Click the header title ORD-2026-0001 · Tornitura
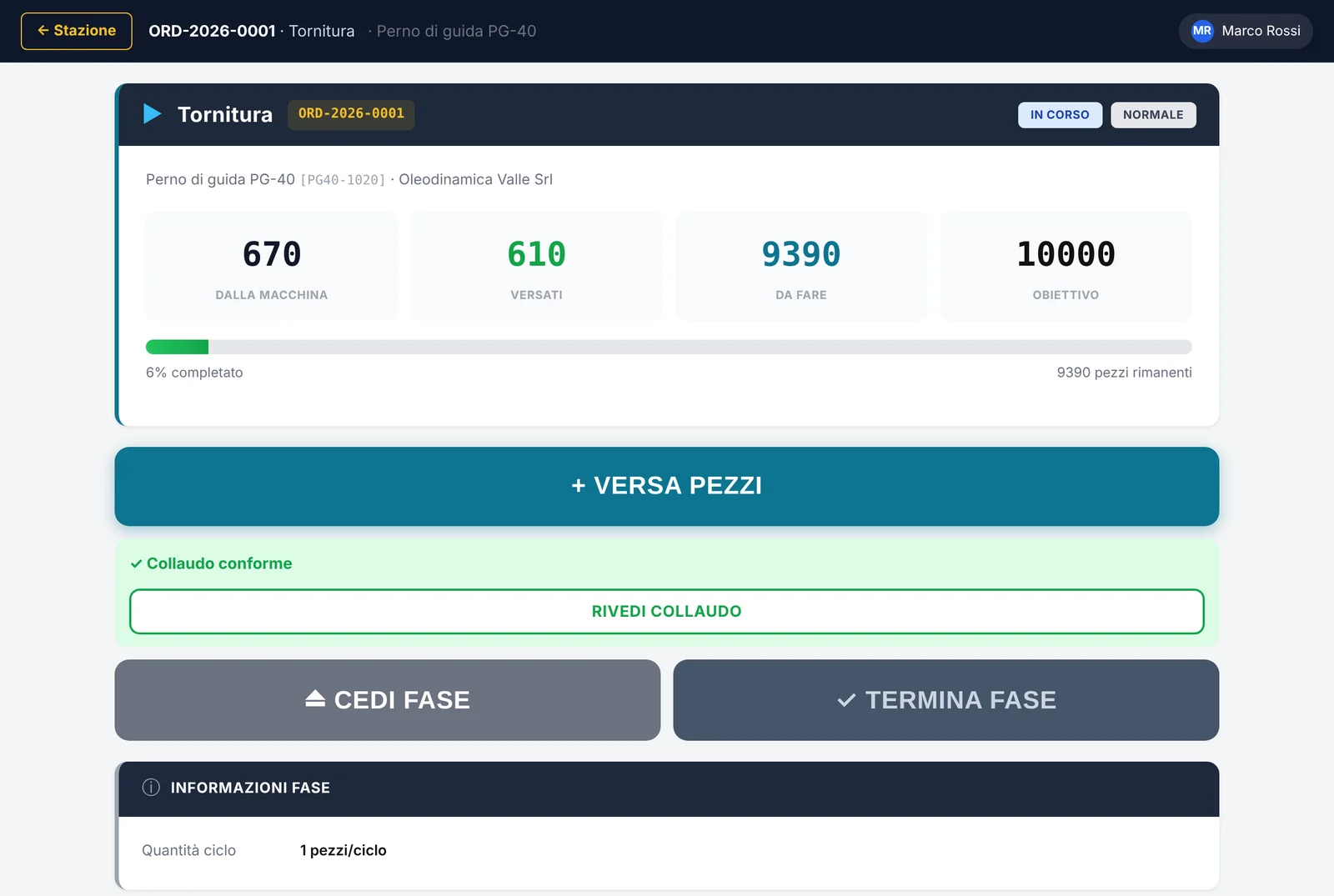This screenshot has width=1334, height=896. (252, 31)
